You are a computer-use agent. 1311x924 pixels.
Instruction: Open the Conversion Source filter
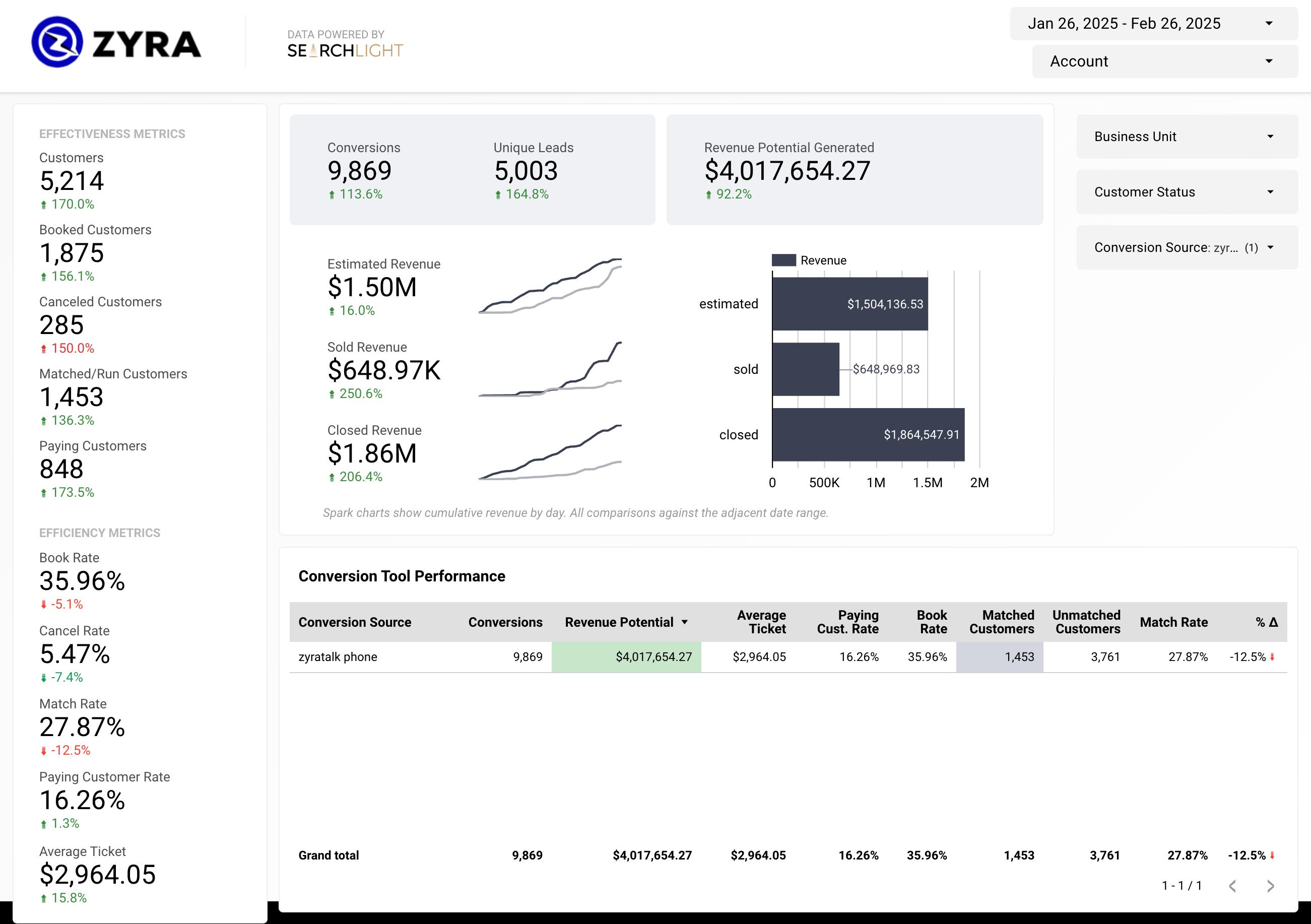point(1187,247)
